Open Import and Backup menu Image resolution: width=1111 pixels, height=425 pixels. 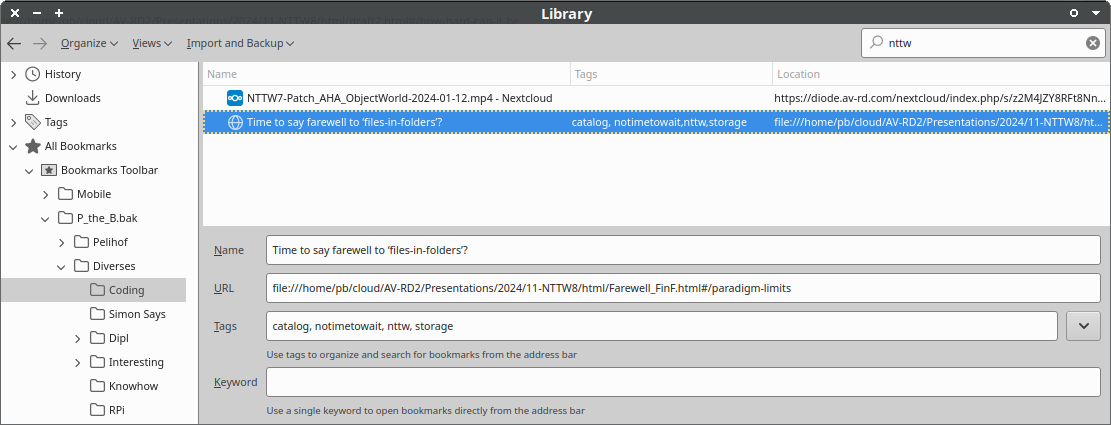tap(240, 43)
